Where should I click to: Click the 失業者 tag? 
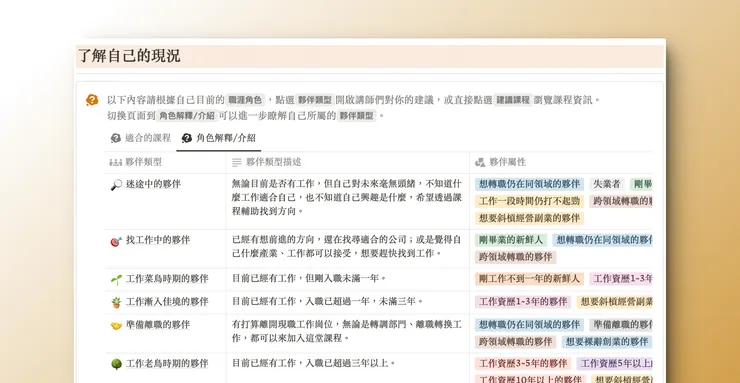click(x=607, y=184)
